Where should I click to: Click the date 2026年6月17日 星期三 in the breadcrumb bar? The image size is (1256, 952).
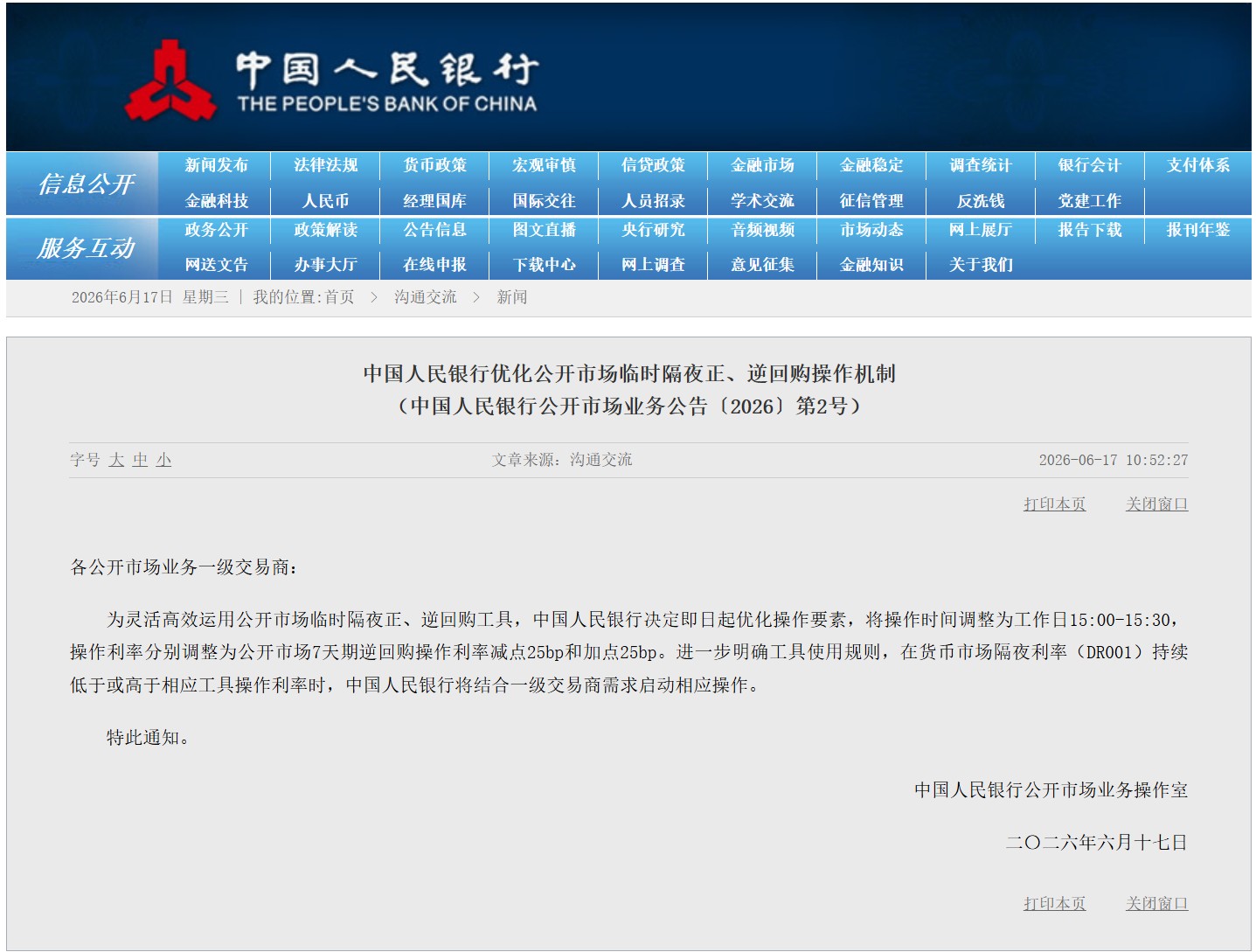tap(150, 297)
